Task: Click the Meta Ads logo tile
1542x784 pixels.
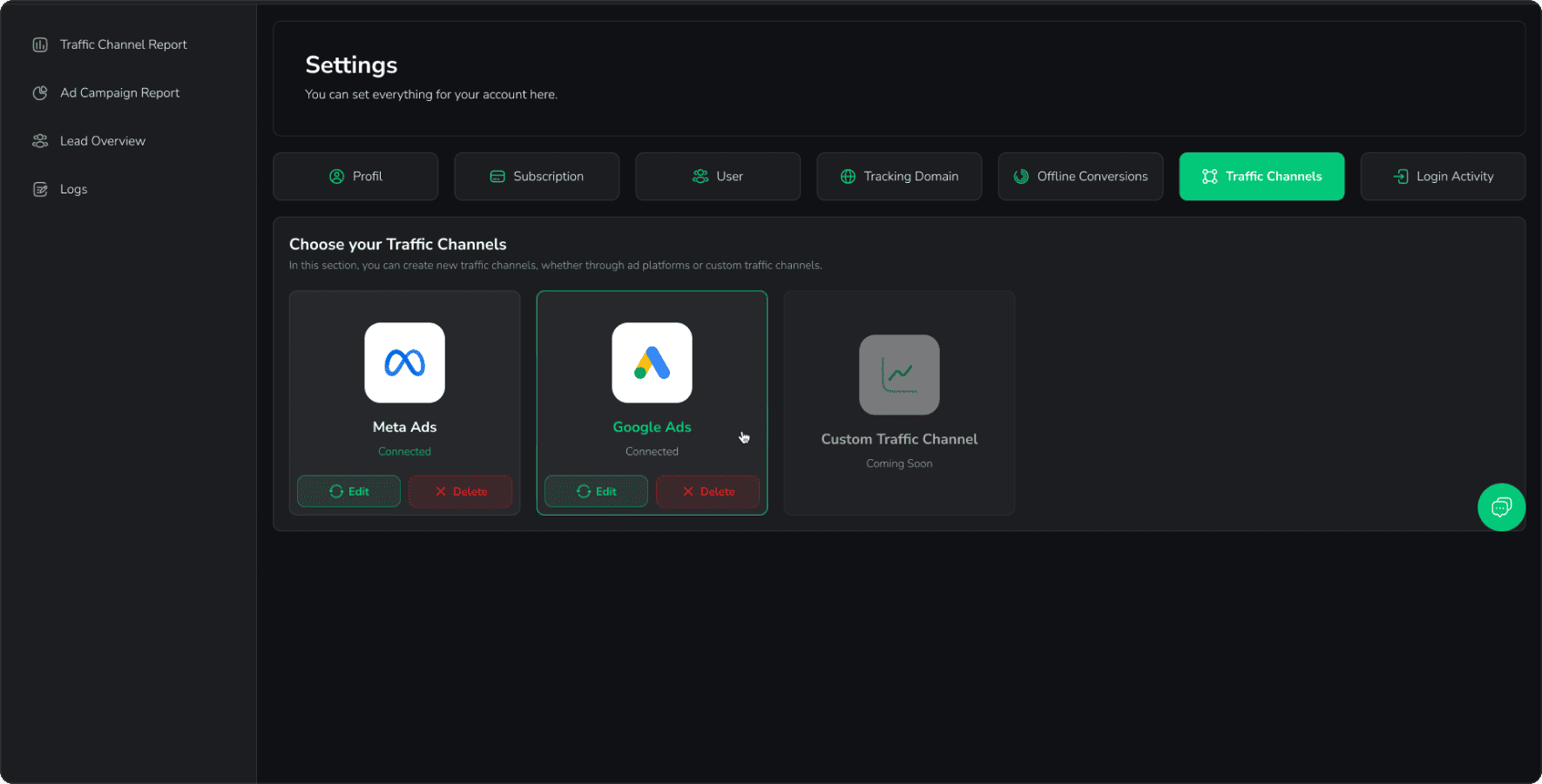Action: pos(404,362)
